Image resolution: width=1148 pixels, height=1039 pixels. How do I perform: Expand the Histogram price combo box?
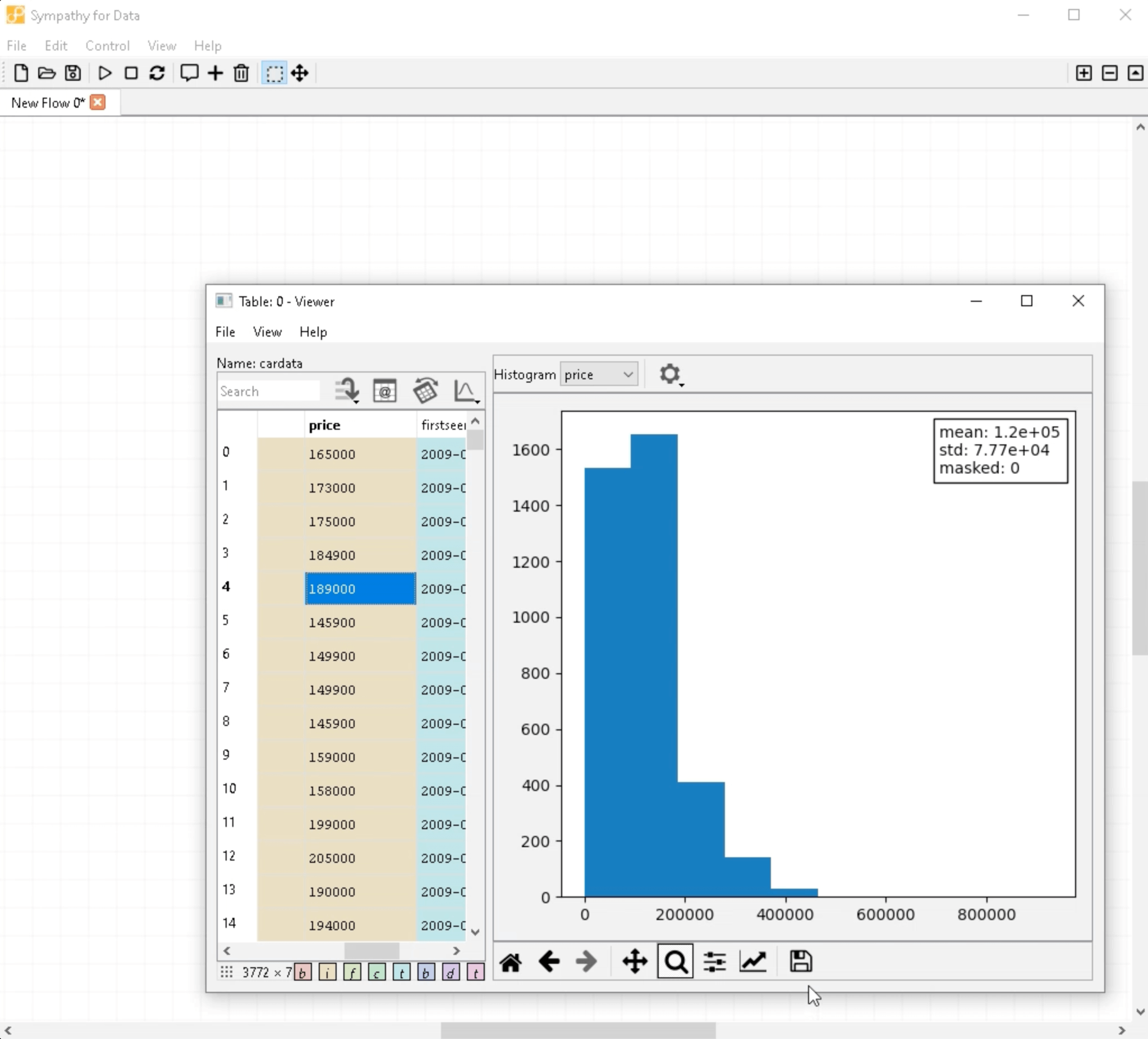599,375
